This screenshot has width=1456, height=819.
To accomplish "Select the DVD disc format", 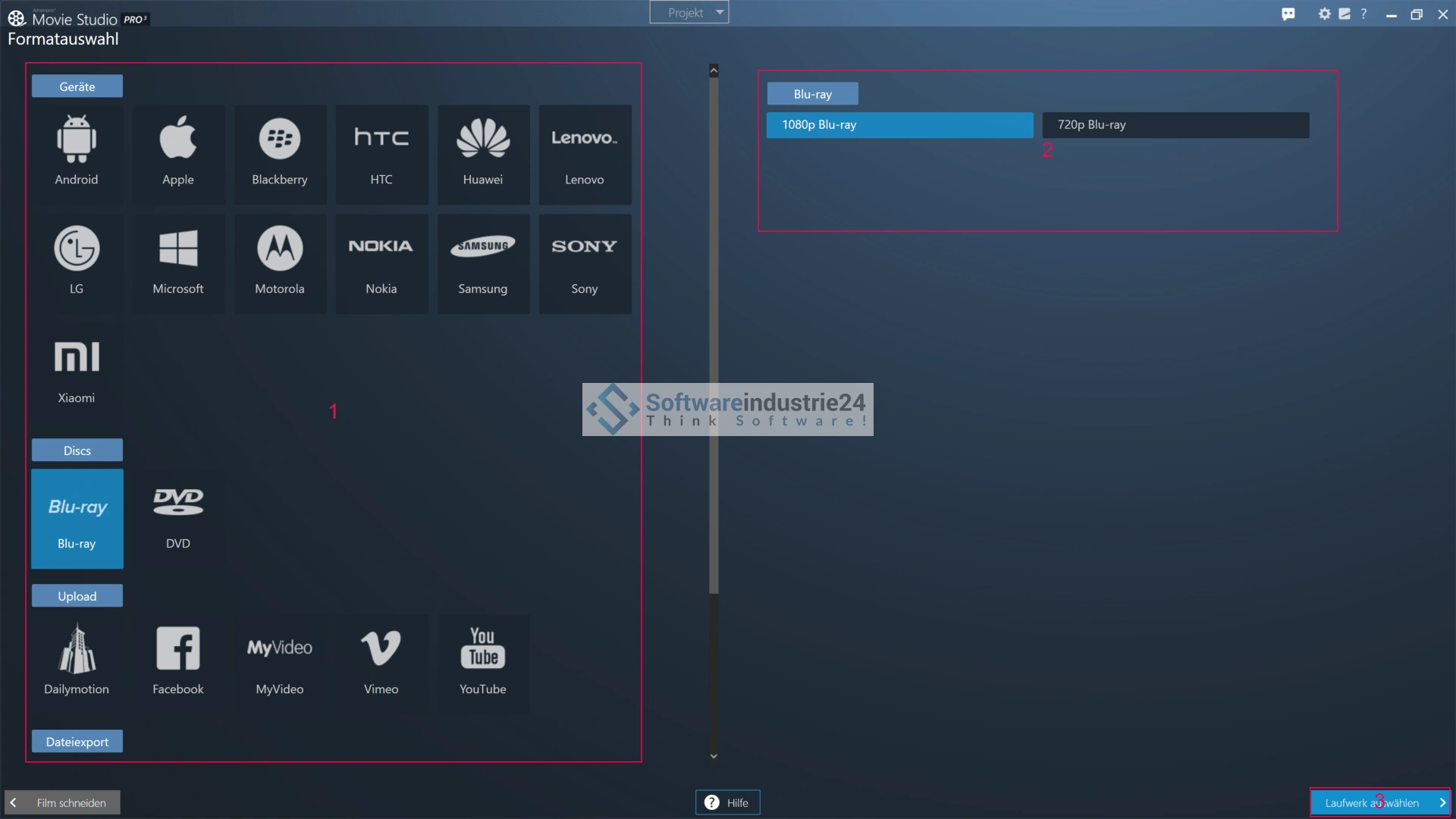I will click(178, 519).
